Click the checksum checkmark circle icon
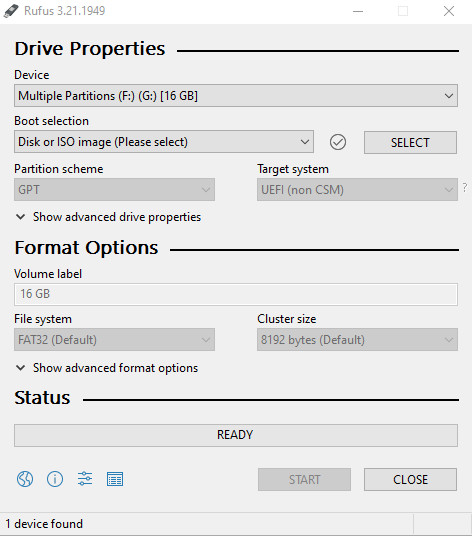The height and width of the screenshot is (536, 472). tap(338, 142)
